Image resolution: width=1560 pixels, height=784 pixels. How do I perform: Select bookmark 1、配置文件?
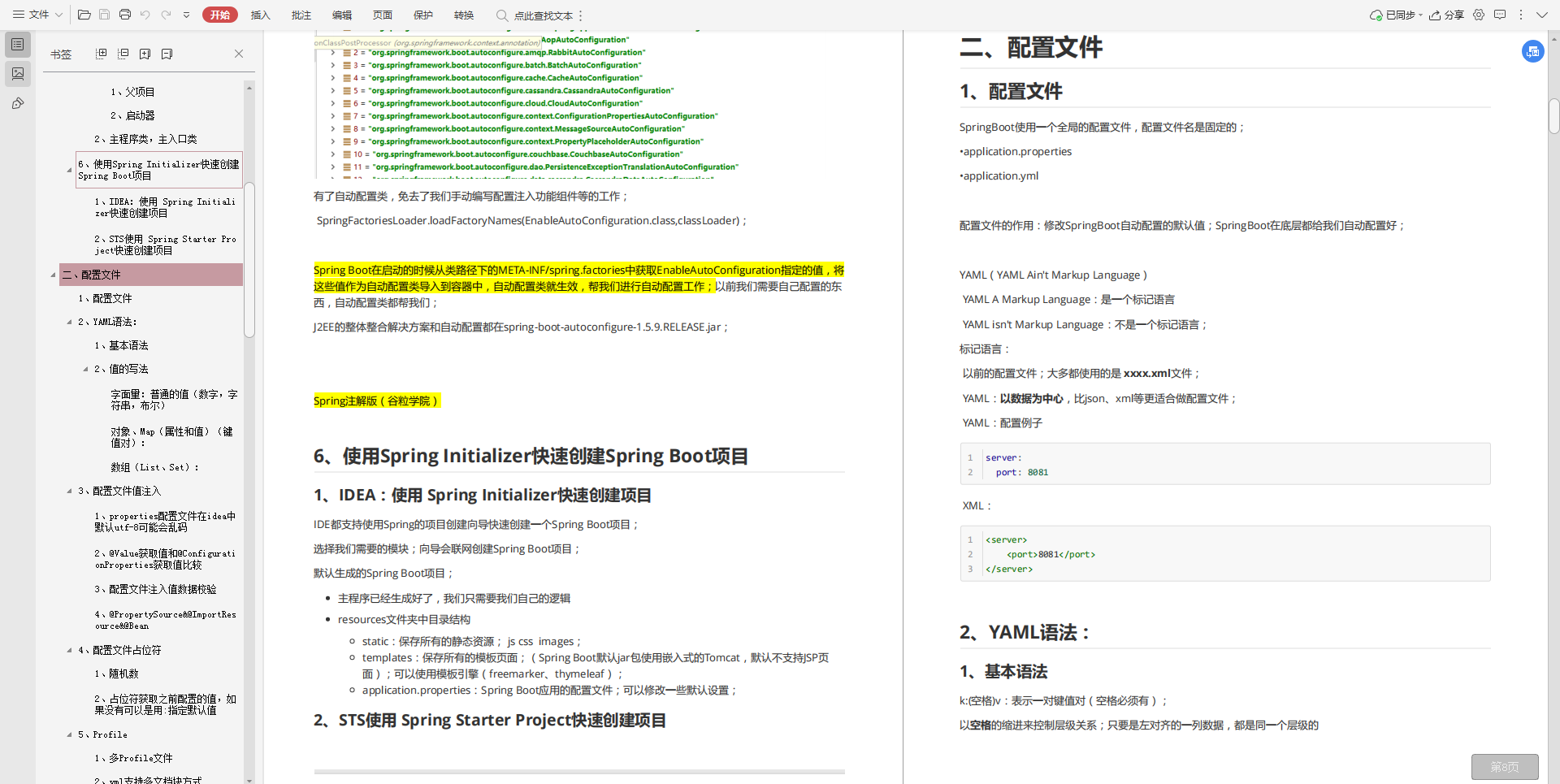coord(105,298)
